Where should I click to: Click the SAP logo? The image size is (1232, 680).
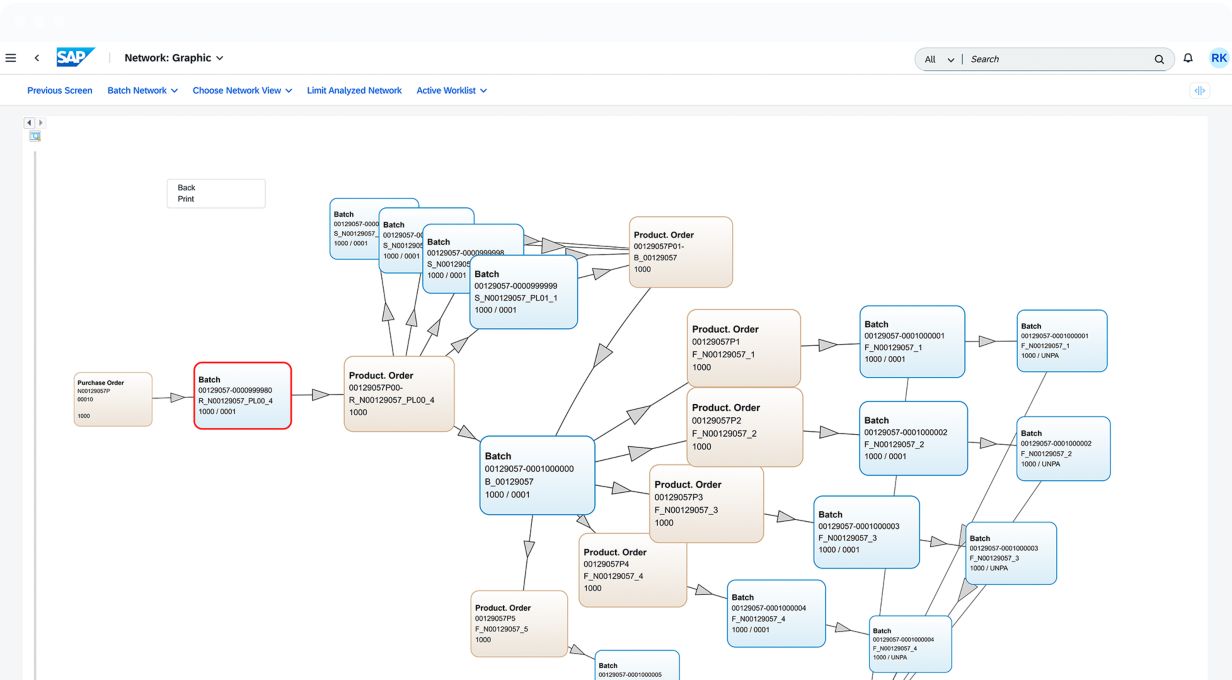tap(75, 58)
